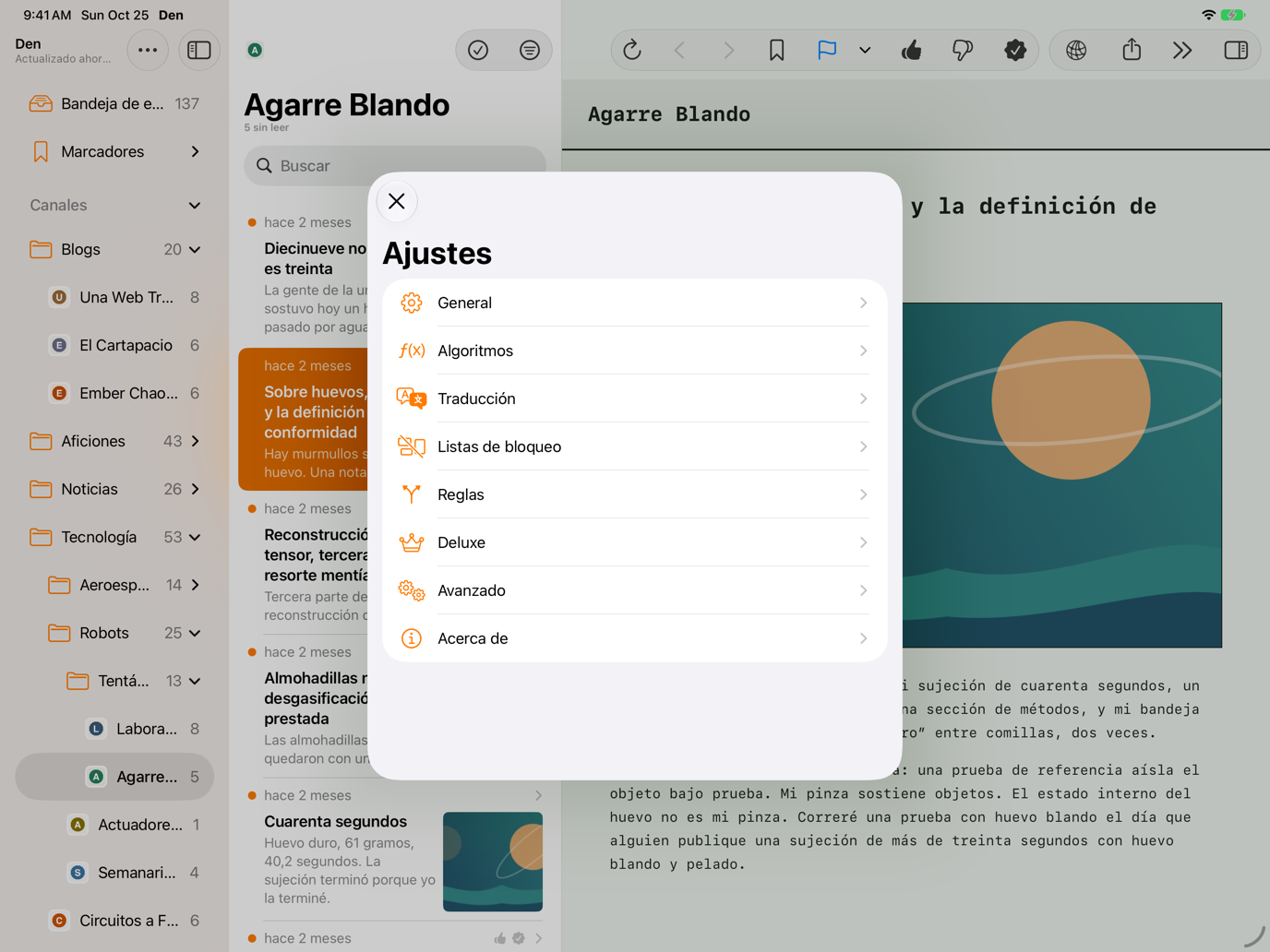
Task: Toggle the right sidebar panel
Action: tap(1236, 50)
